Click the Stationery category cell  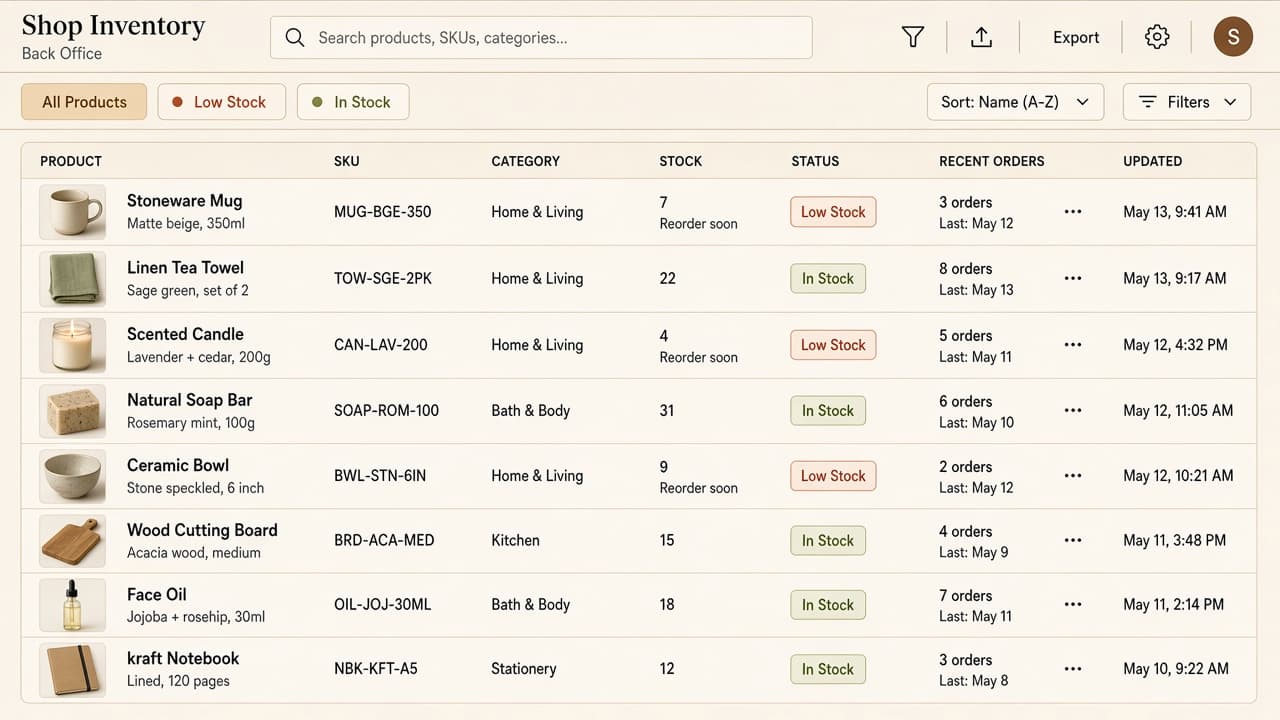tap(524, 669)
